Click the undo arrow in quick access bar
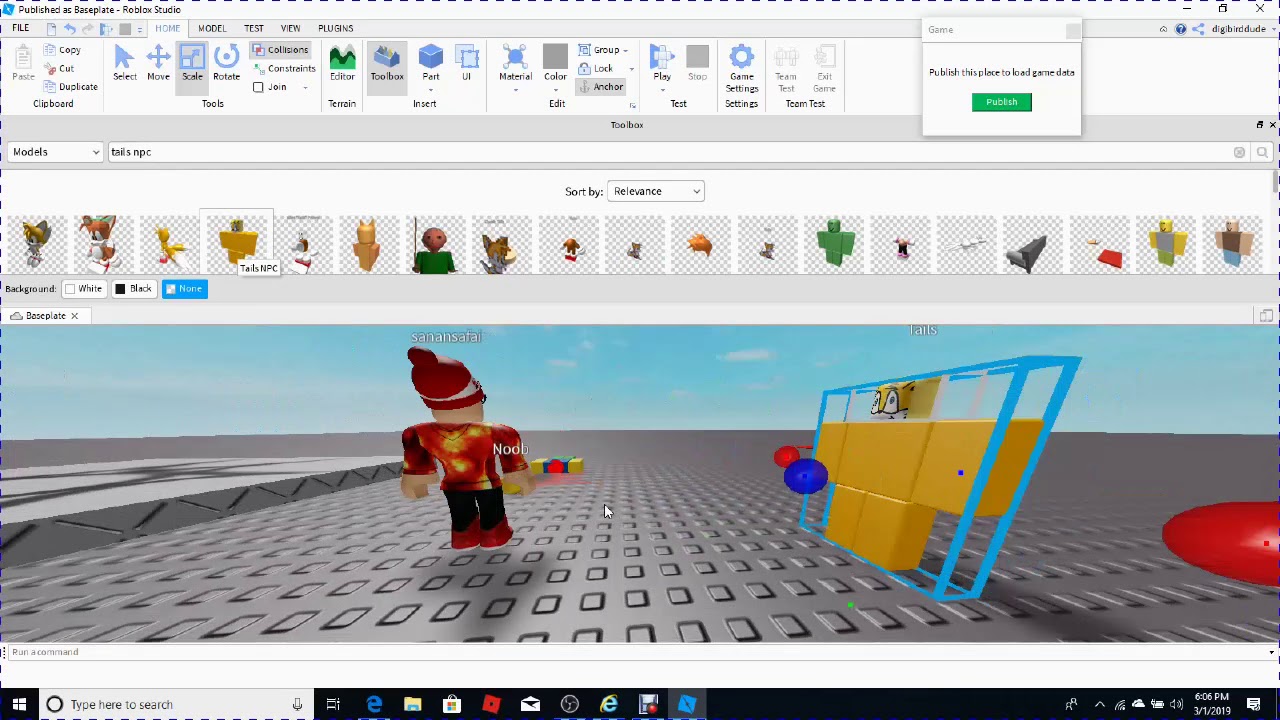This screenshot has height=720, width=1280. pos(69,29)
